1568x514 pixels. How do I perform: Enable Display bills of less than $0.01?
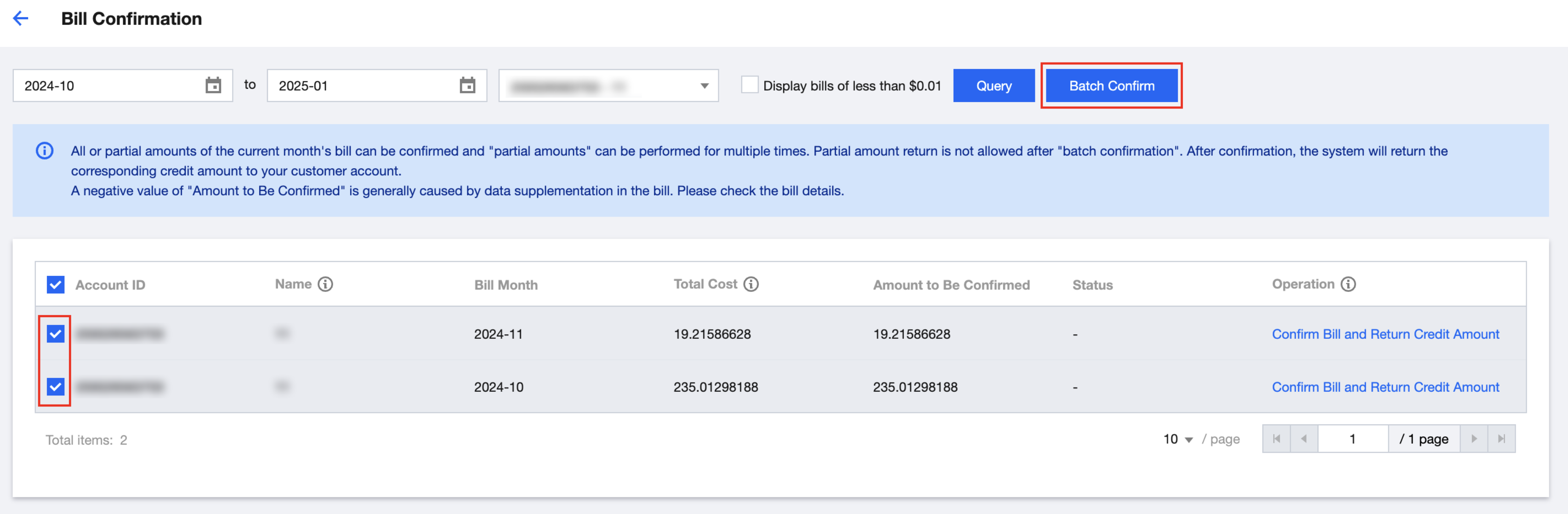(x=750, y=85)
